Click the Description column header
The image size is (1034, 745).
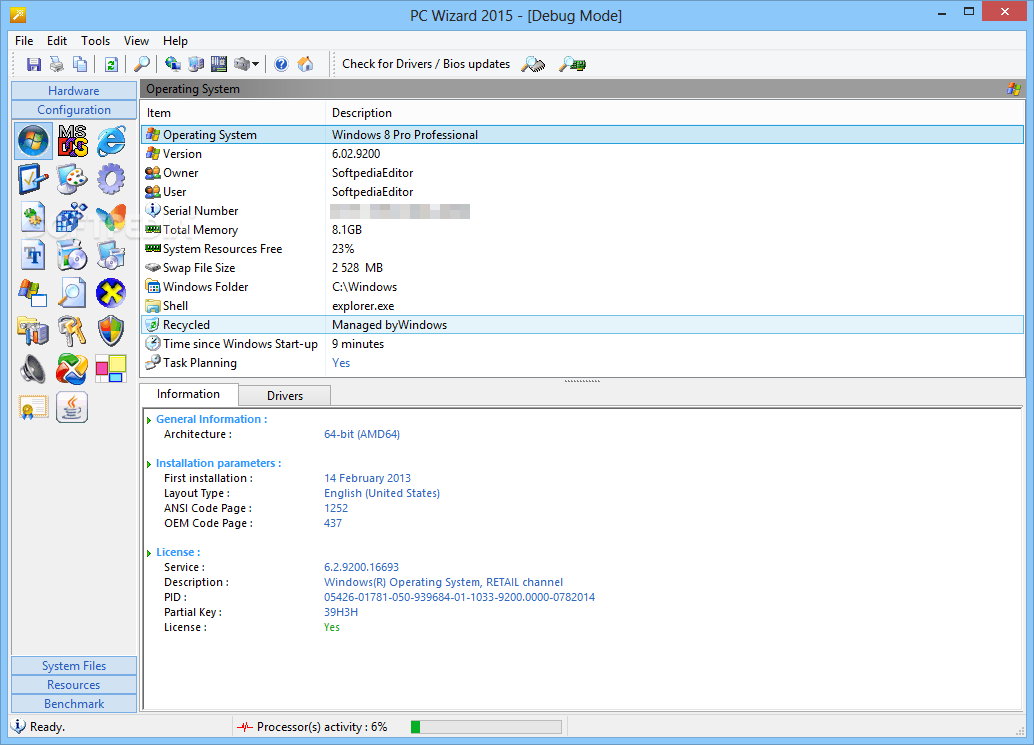[675, 113]
